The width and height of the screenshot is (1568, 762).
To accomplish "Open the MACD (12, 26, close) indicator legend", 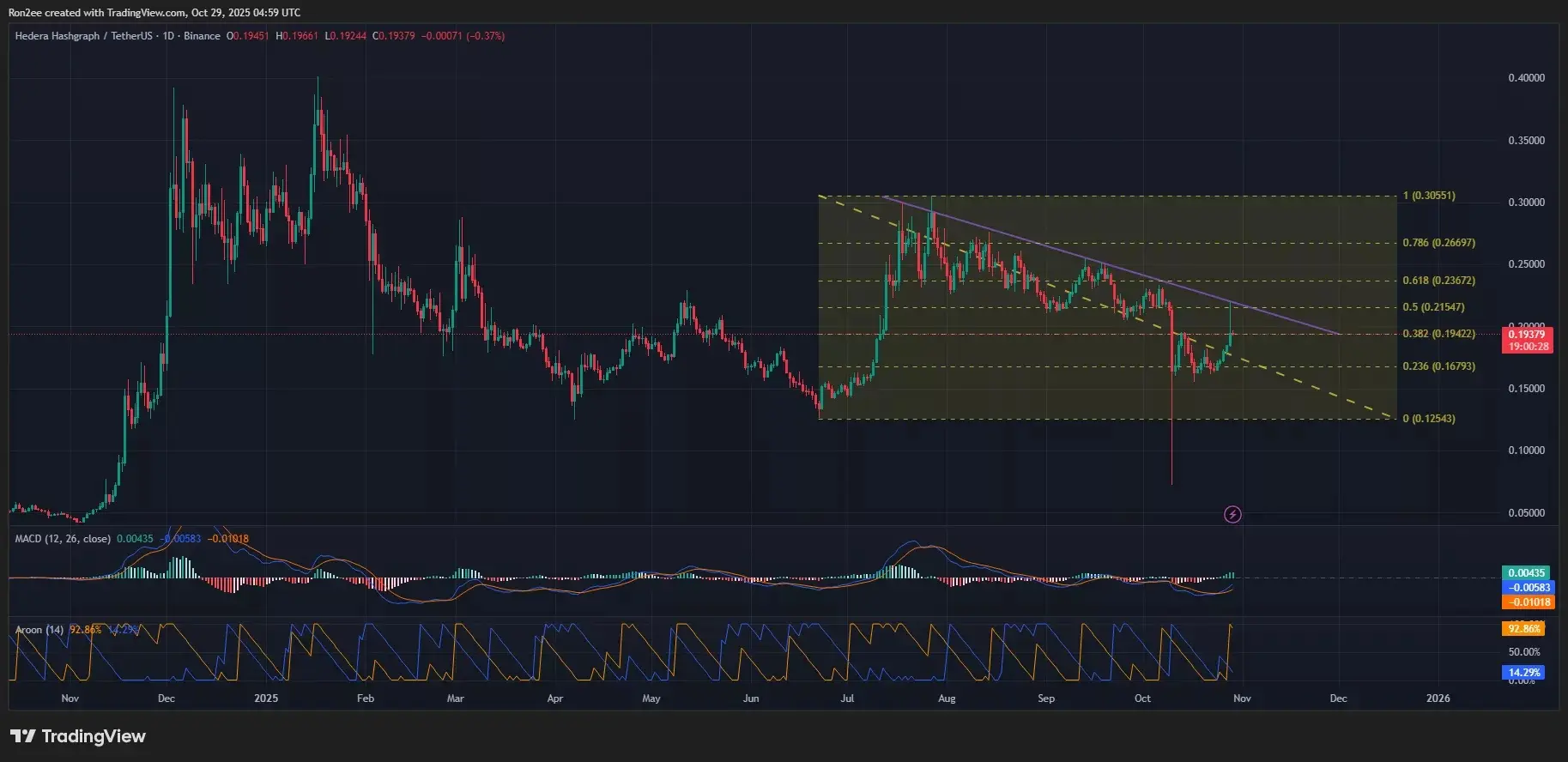I will pyautogui.click(x=63, y=539).
